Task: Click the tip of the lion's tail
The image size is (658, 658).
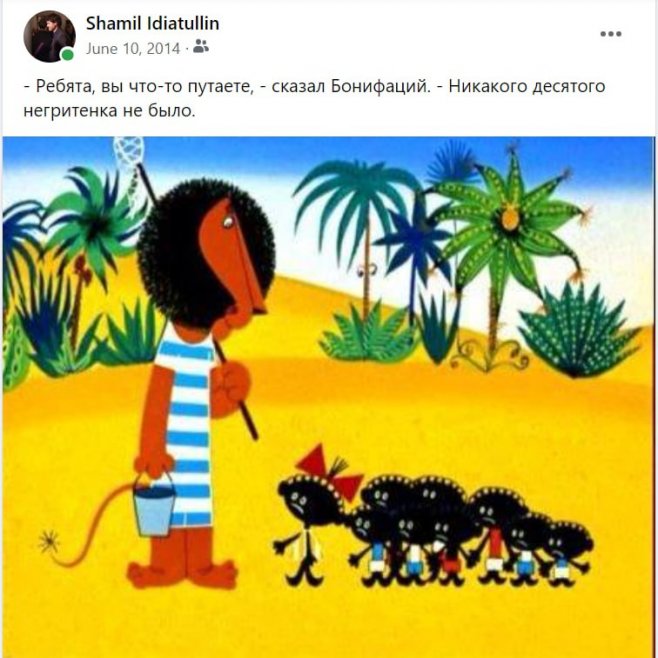Action: pyautogui.click(x=50, y=541)
